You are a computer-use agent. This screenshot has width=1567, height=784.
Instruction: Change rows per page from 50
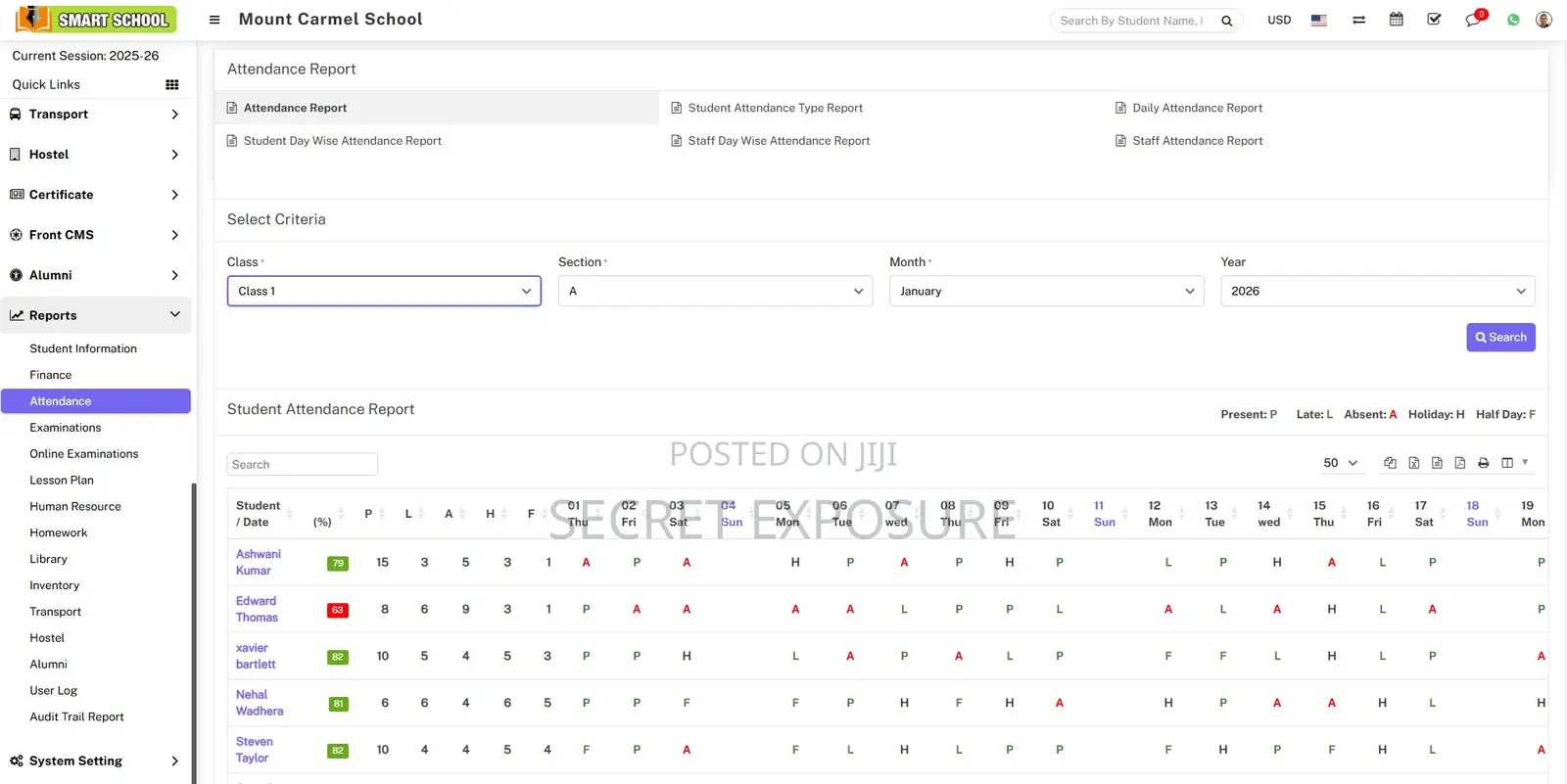[1340, 463]
